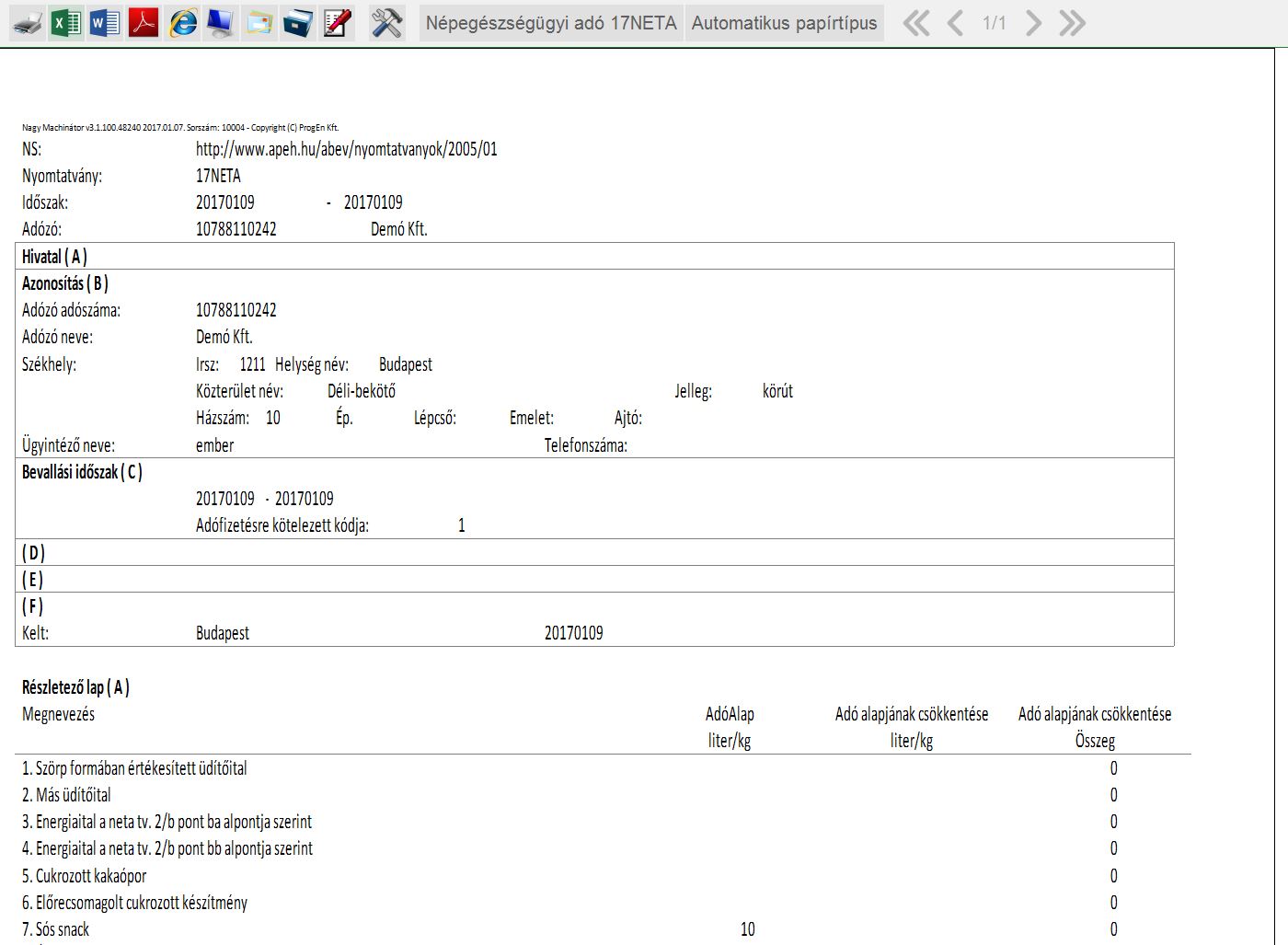1288x945 pixels.
Task: Click the ( F ) section heading
Action: coord(32,606)
